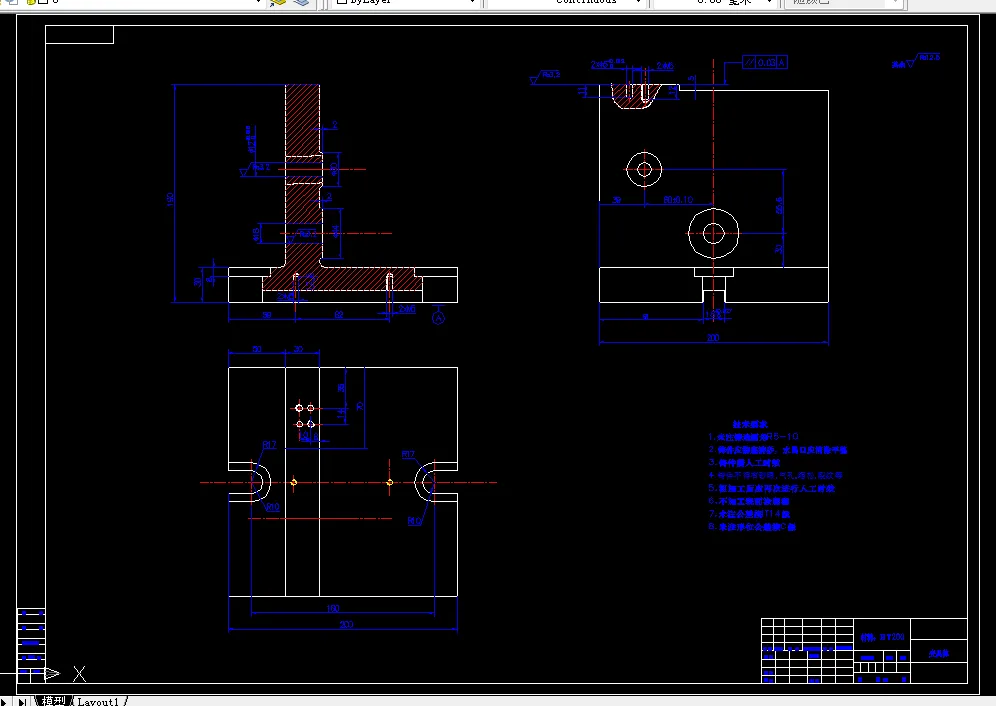Select the large bore circle in right view
The height and width of the screenshot is (706, 996).
tap(713, 233)
